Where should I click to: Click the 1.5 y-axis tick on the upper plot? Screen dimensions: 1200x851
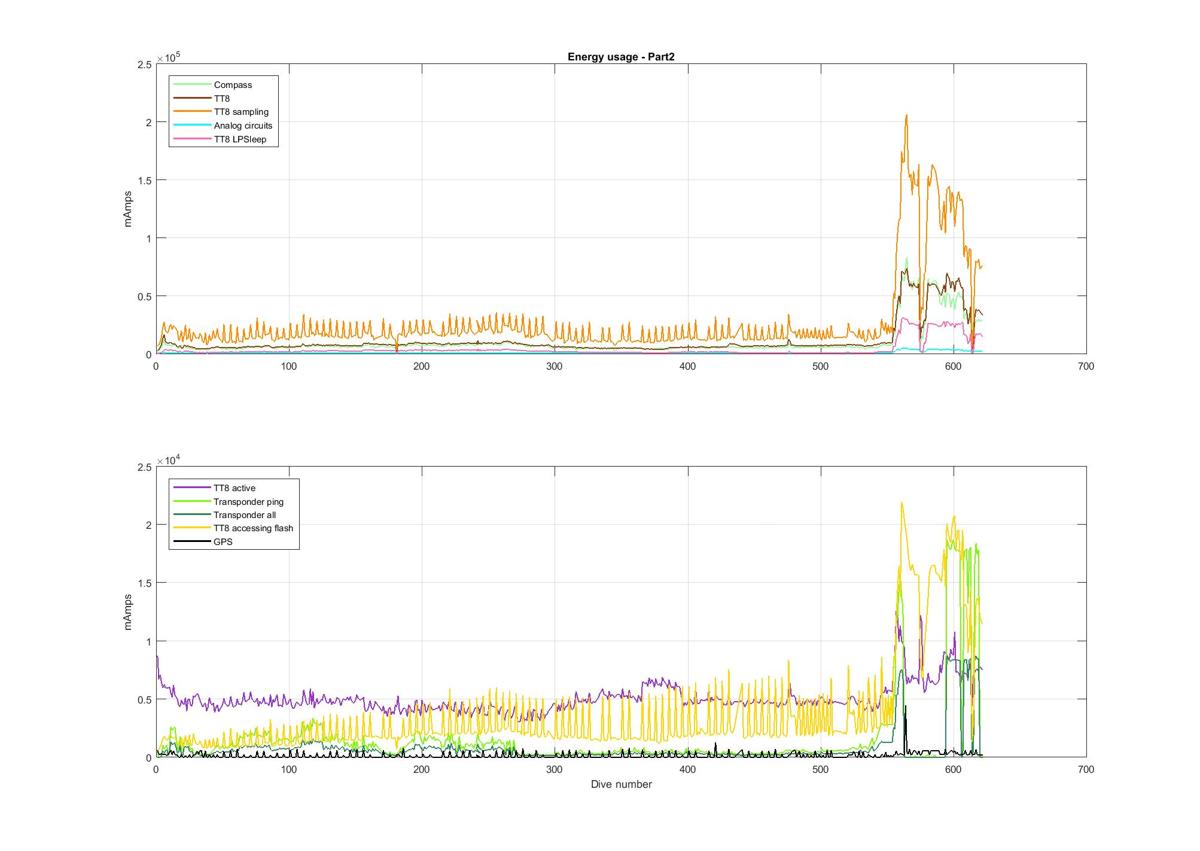(x=144, y=180)
